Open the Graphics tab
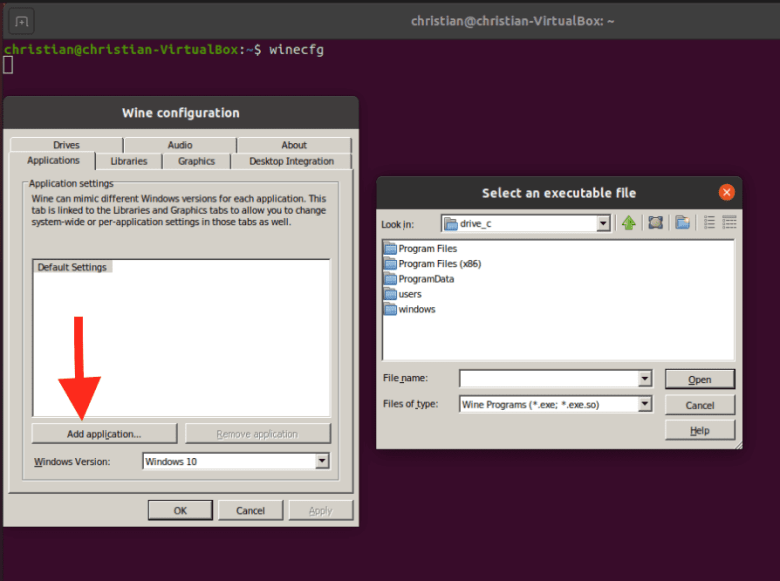The width and height of the screenshot is (780, 581). point(196,161)
